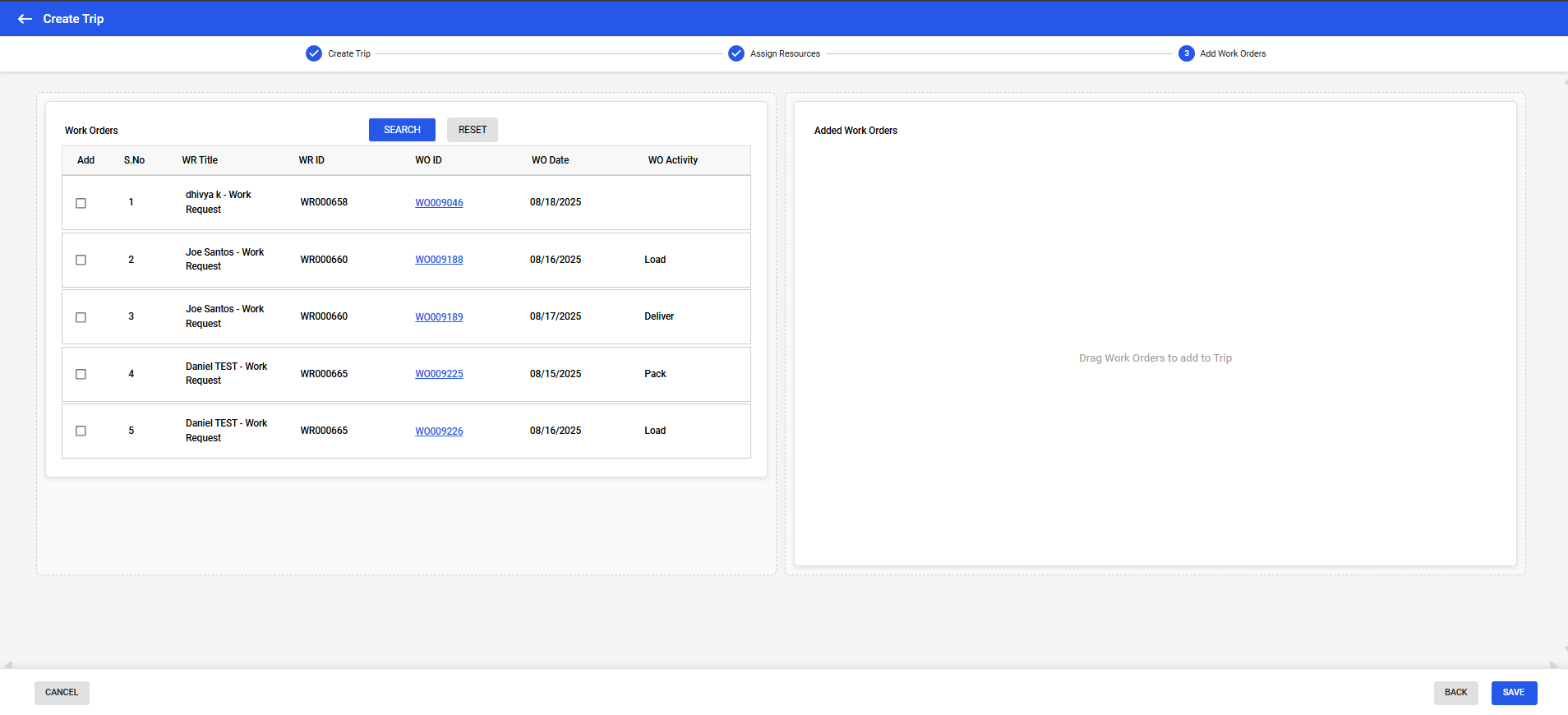
Task: Open the WO009188 link
Action: tap(439, 260)
